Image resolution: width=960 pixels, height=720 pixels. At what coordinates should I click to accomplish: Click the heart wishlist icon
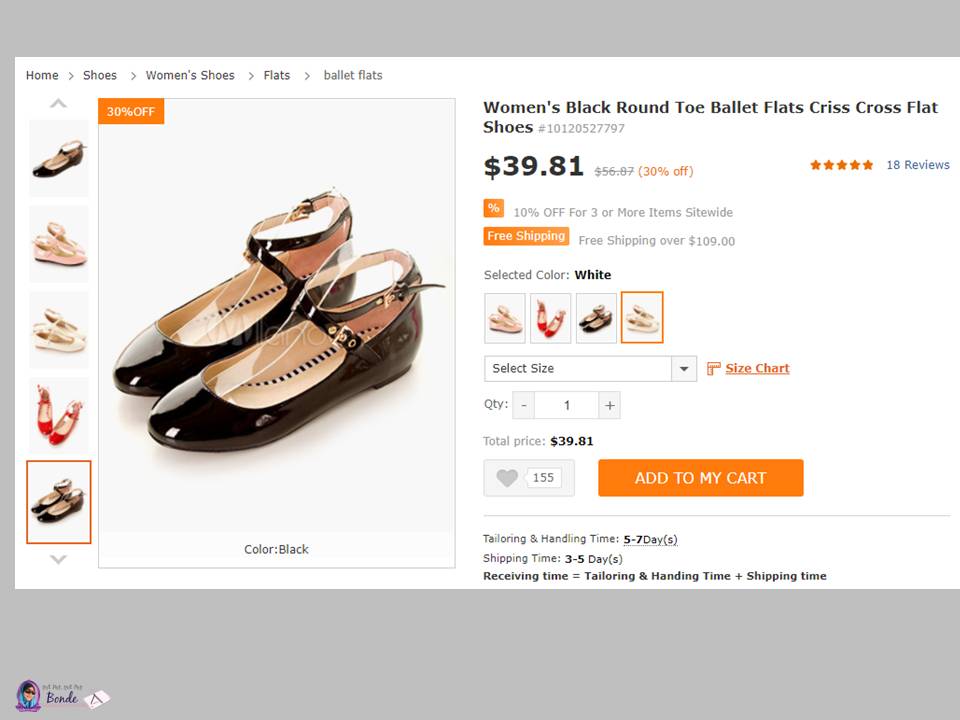[x=507, y=478]
